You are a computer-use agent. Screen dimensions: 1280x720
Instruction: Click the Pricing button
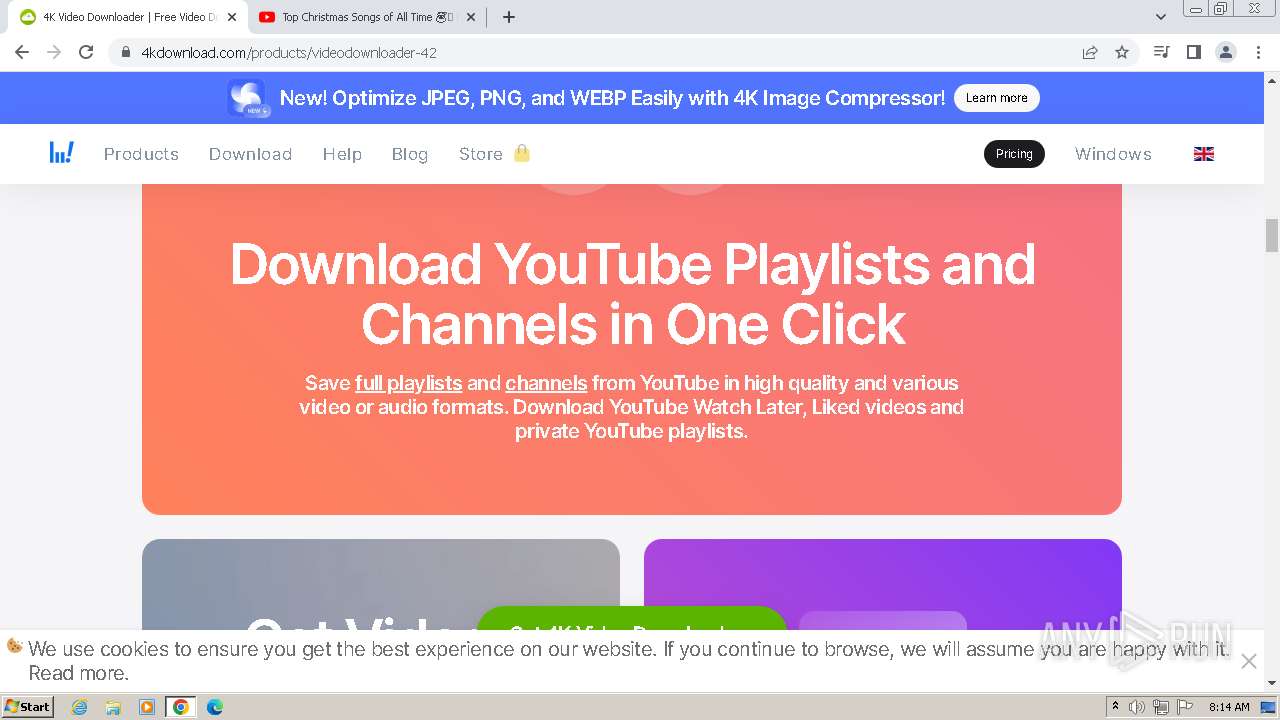point(1014,154)
